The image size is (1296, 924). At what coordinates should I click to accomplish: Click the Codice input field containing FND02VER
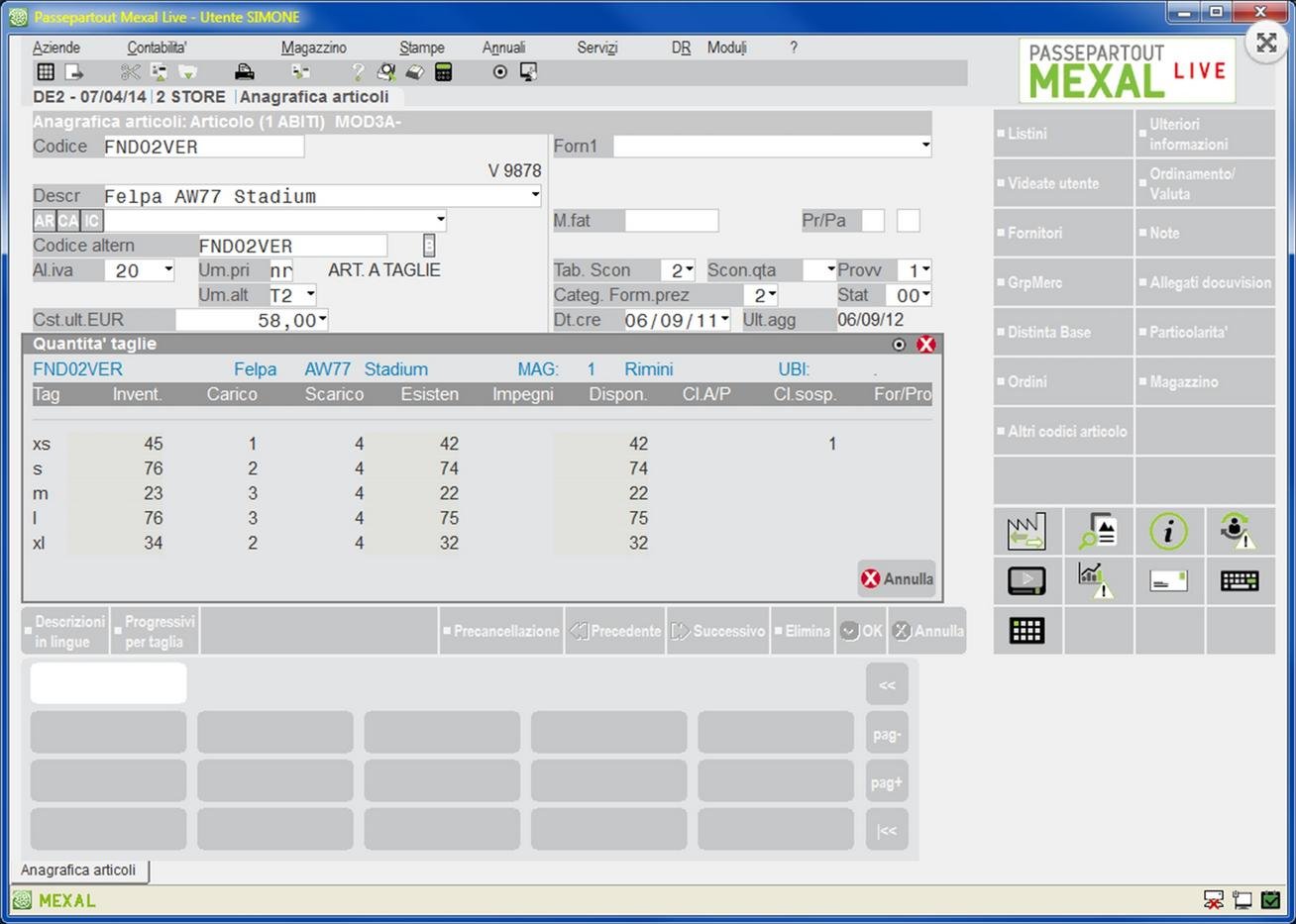pos(203,147)
